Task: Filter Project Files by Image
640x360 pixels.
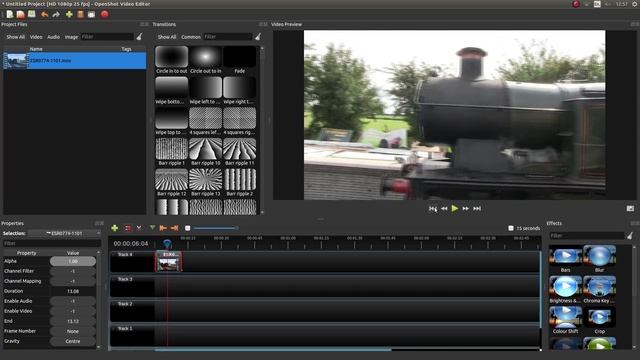Action: click(71, 37)
